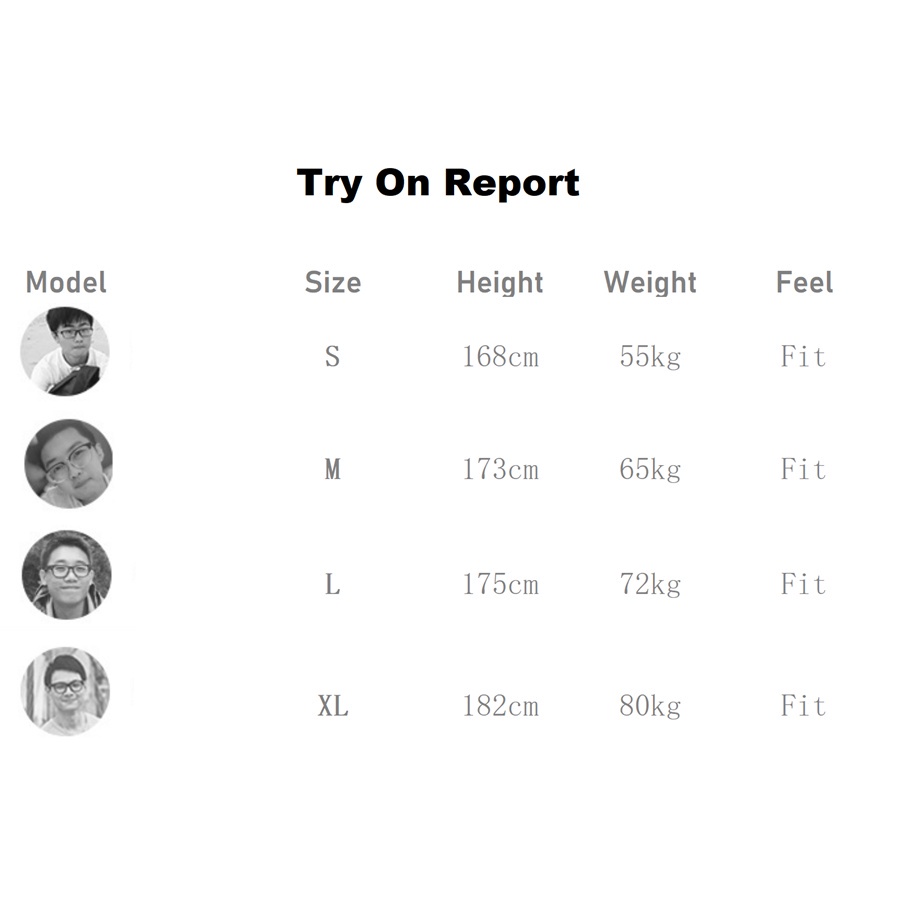The width and height of the screenshot is (900, 900).
Task: Select the Feel column header
Action: tap(804, 283)
